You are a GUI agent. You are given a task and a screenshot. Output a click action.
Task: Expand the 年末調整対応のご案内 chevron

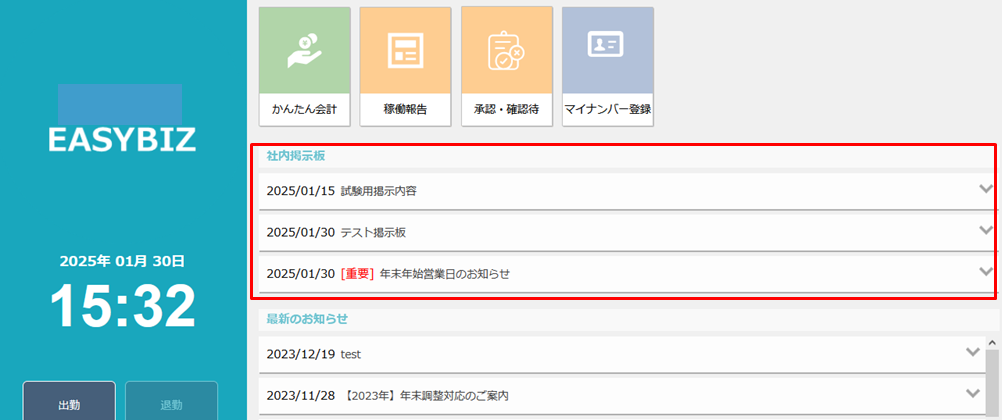click(972, 394)
